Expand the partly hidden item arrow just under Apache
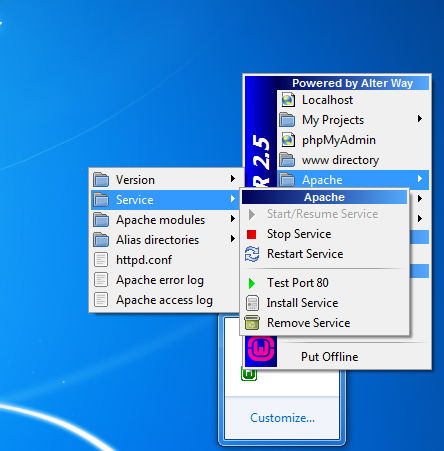Image resolution: width=444 pixels, height=451 pixels. coord(420,199)
